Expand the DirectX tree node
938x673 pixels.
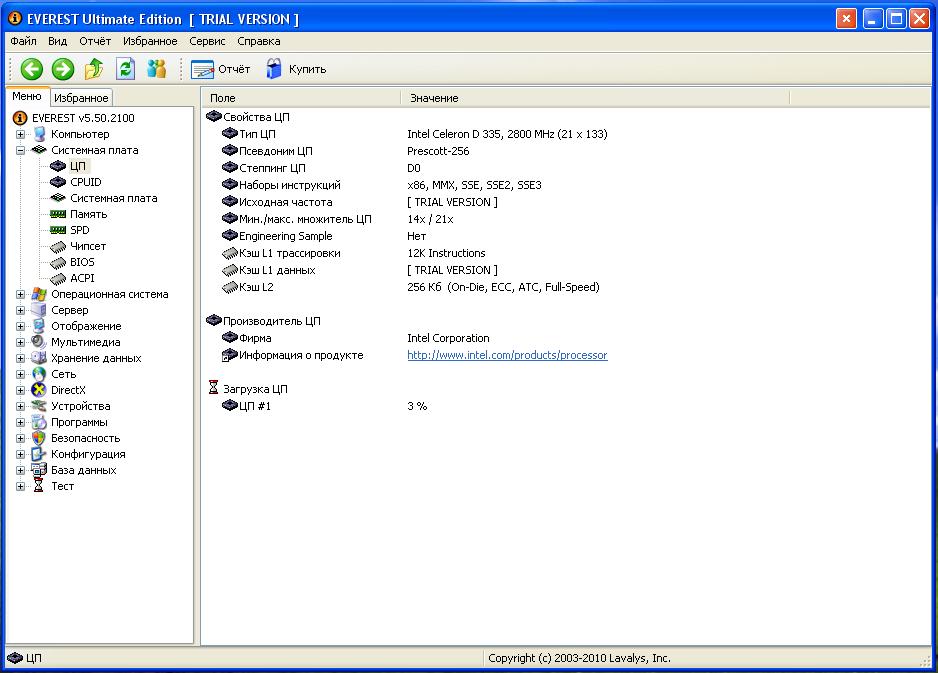tap(20, 390)
